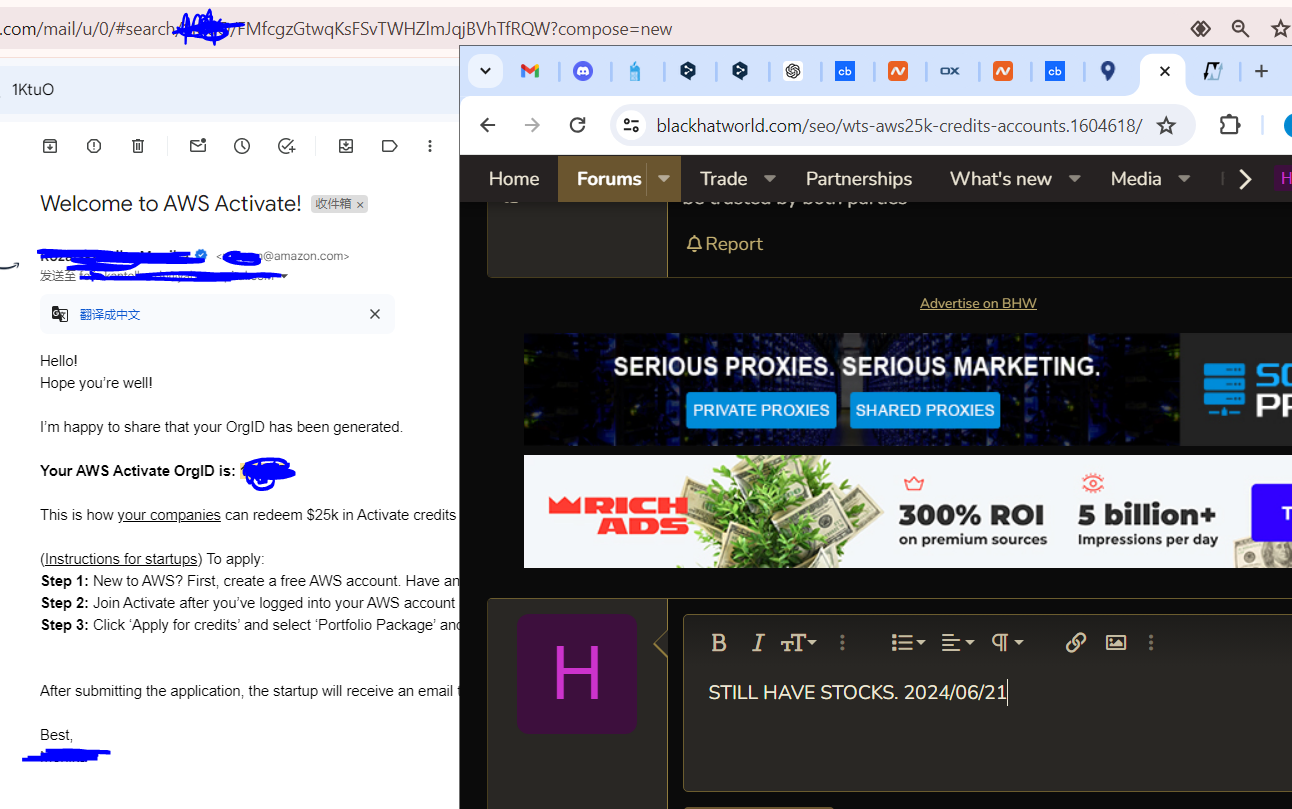Dismiss the translation bar in Gmail
This screenshot has width=1292, height=809.
pos(375,314)
